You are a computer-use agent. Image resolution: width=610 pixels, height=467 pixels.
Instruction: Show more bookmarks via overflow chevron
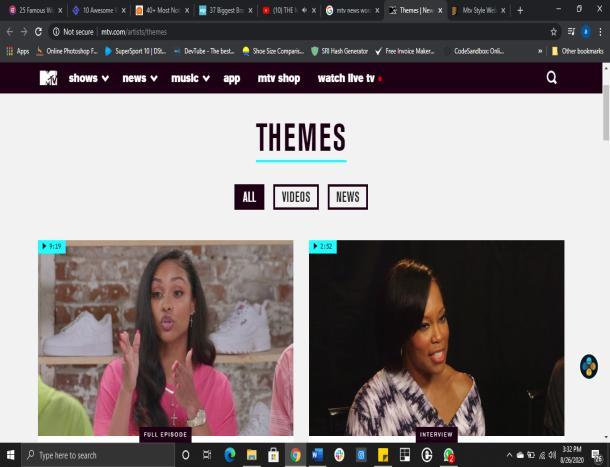click(540, 51)
